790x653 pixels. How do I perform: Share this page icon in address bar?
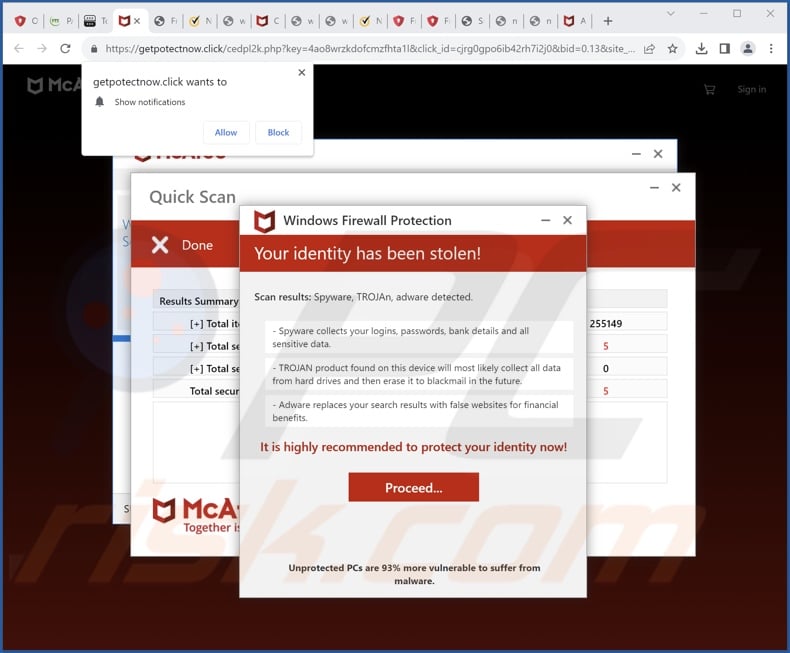pos(649,49)
